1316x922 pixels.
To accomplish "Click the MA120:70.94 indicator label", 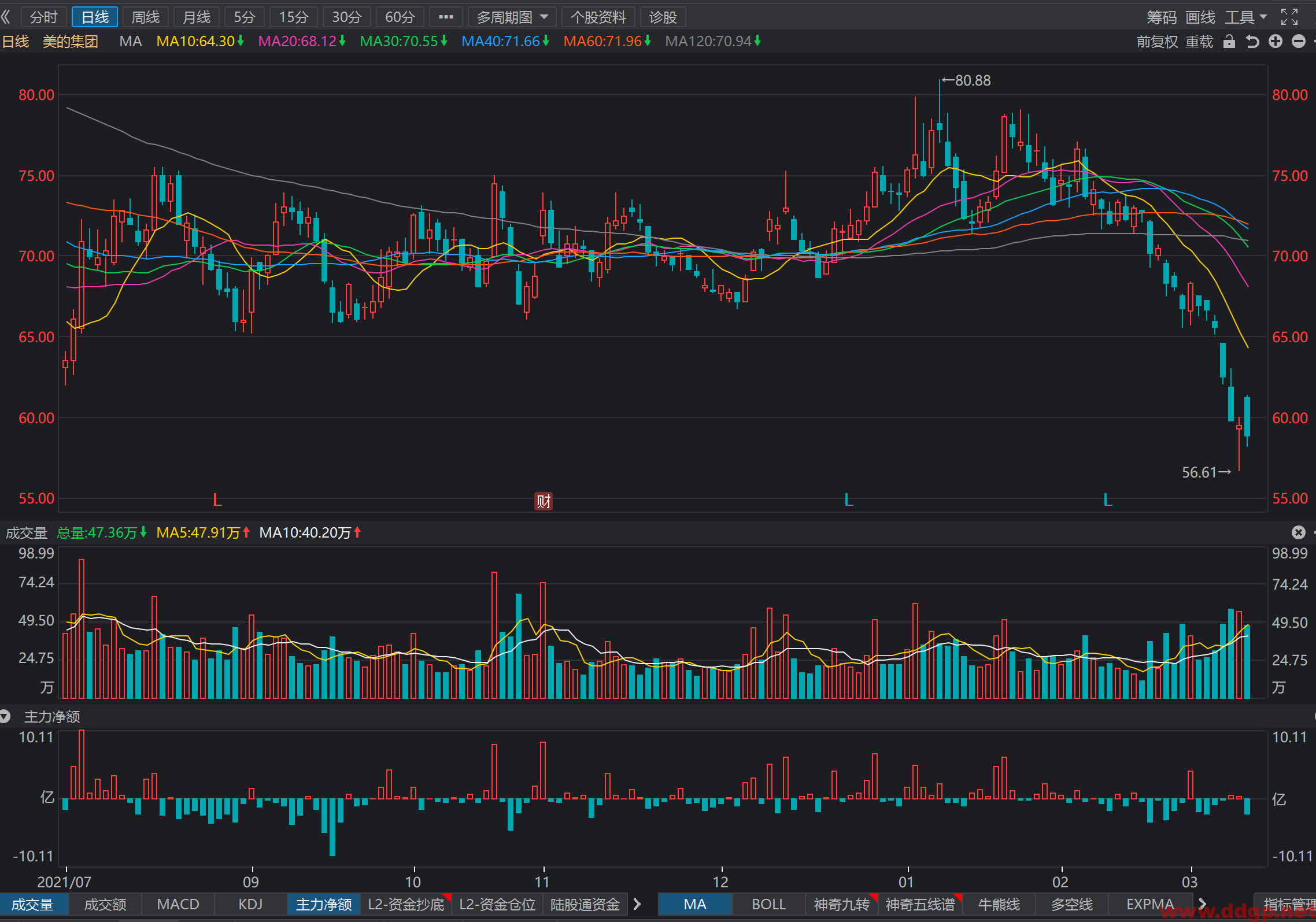I will tap(713, 42).
